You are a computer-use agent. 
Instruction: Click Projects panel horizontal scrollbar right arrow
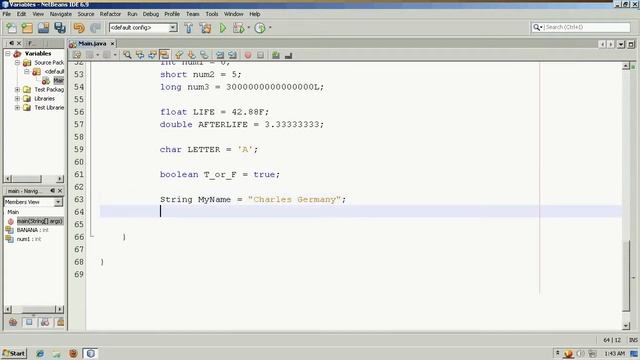[60, 179]
